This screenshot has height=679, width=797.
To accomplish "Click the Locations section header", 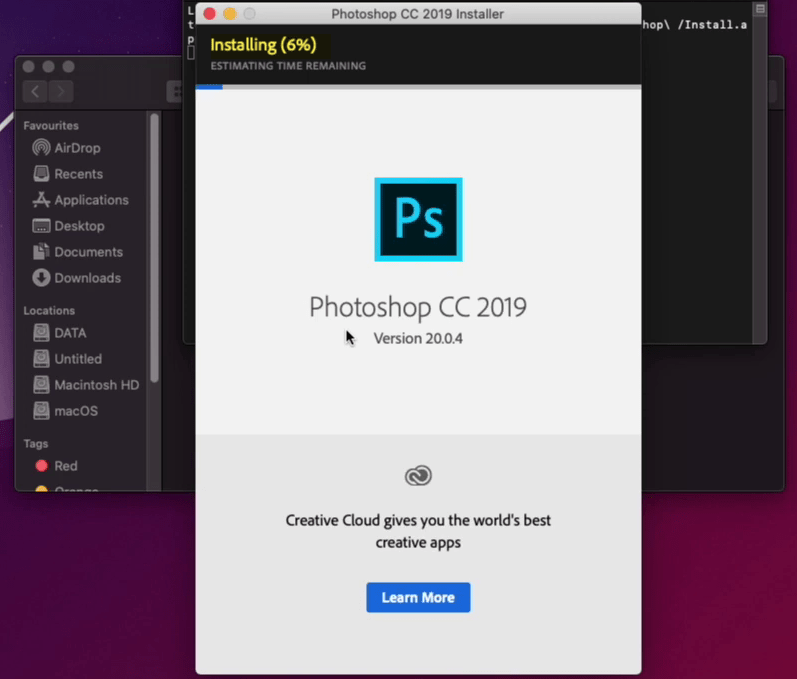I will [49, 311].
